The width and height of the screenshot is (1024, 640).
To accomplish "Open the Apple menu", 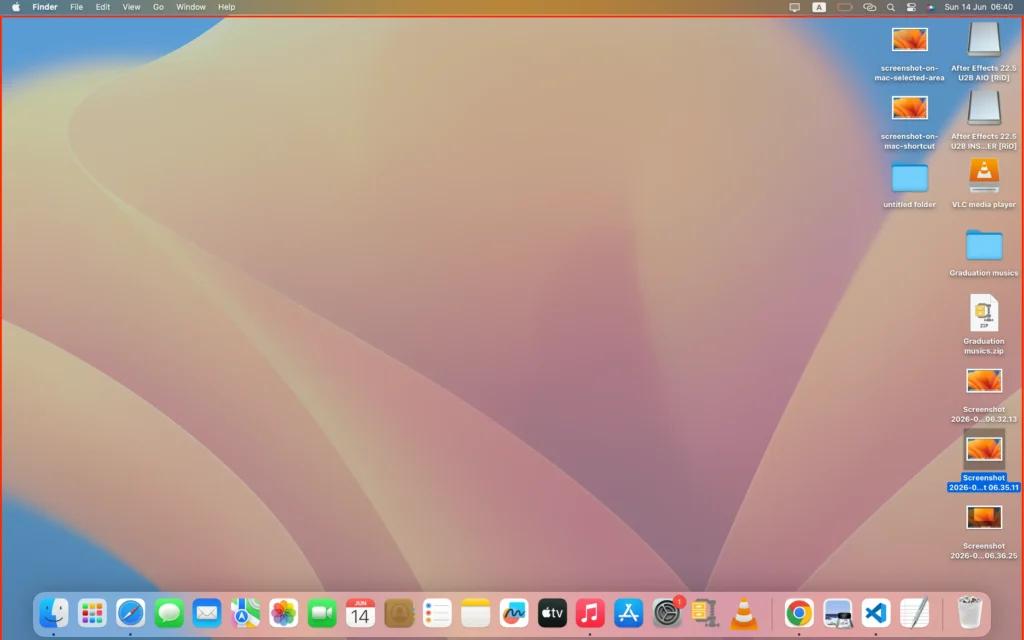I will pos(16,7).
